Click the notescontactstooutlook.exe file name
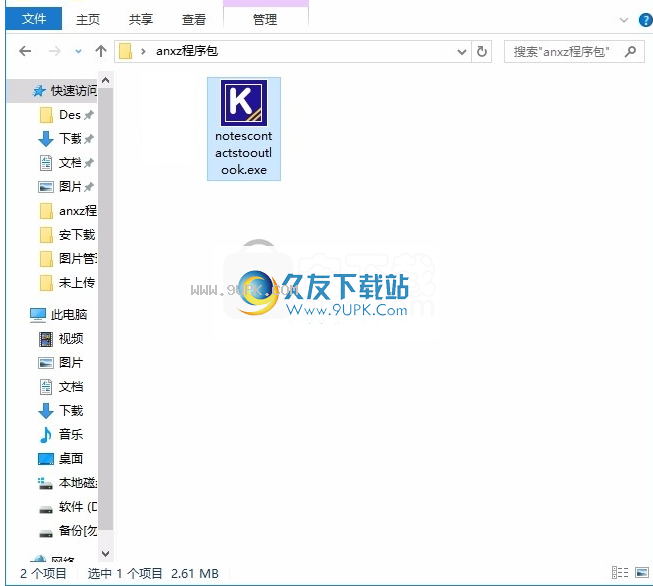This screenshot has height=586, width=653. click(244, 153)
